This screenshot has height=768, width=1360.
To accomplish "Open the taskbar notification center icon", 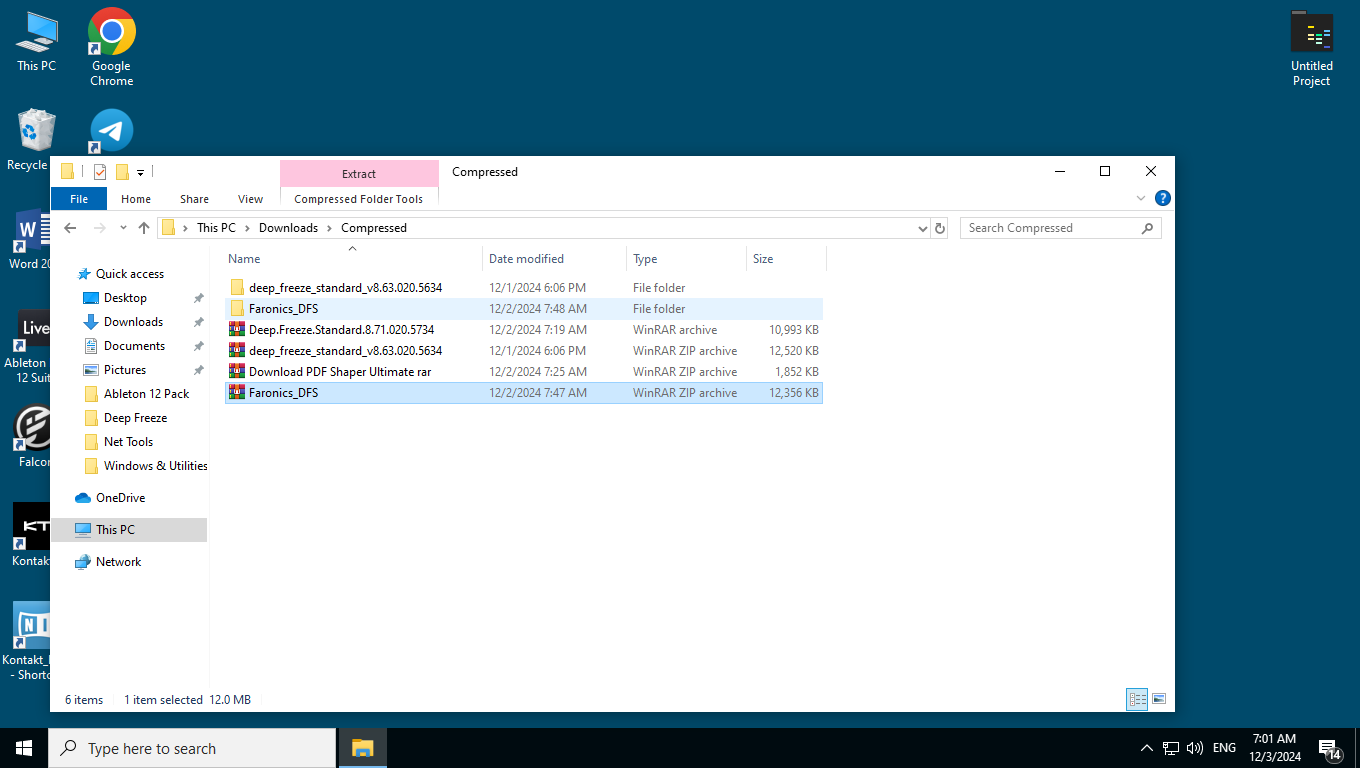I will 1329,748.
